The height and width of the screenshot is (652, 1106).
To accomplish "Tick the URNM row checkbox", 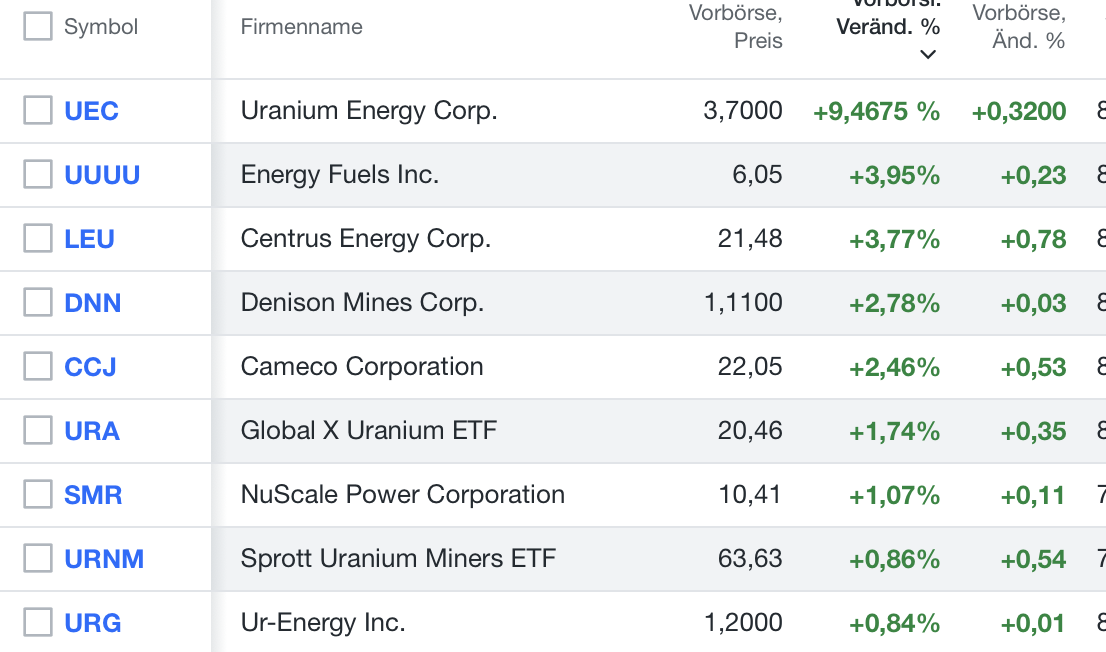I will click(x=38, y=558).
